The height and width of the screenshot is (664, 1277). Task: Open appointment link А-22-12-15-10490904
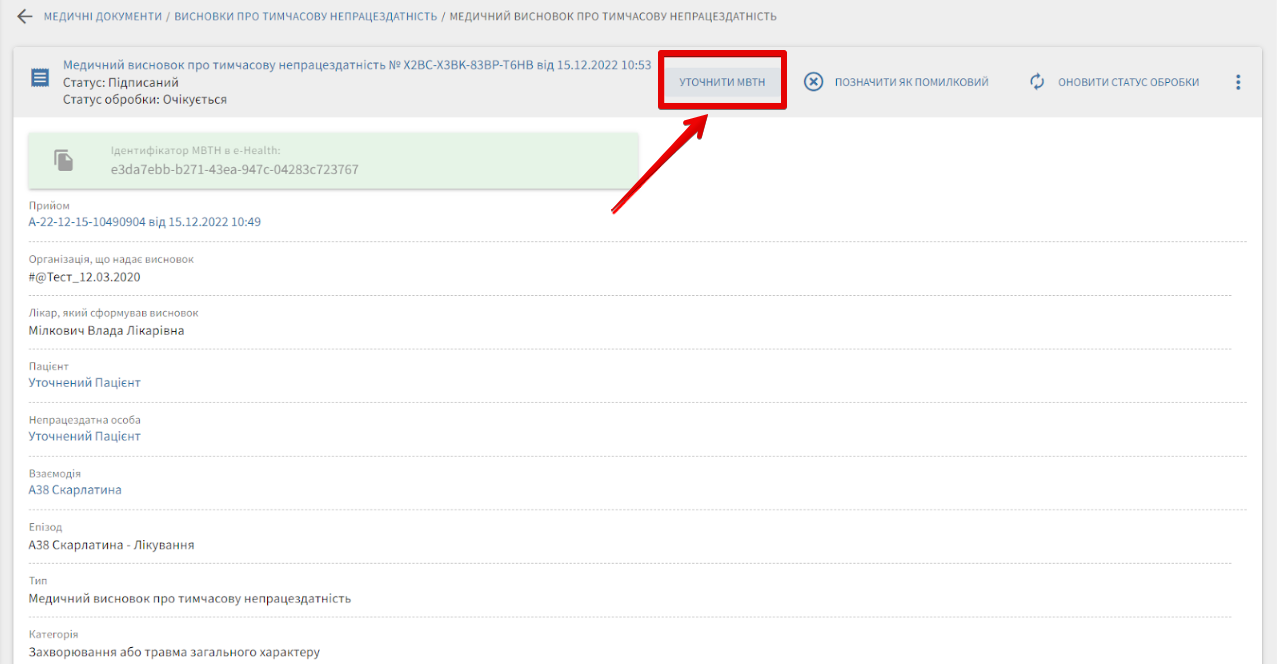(144, 222)
